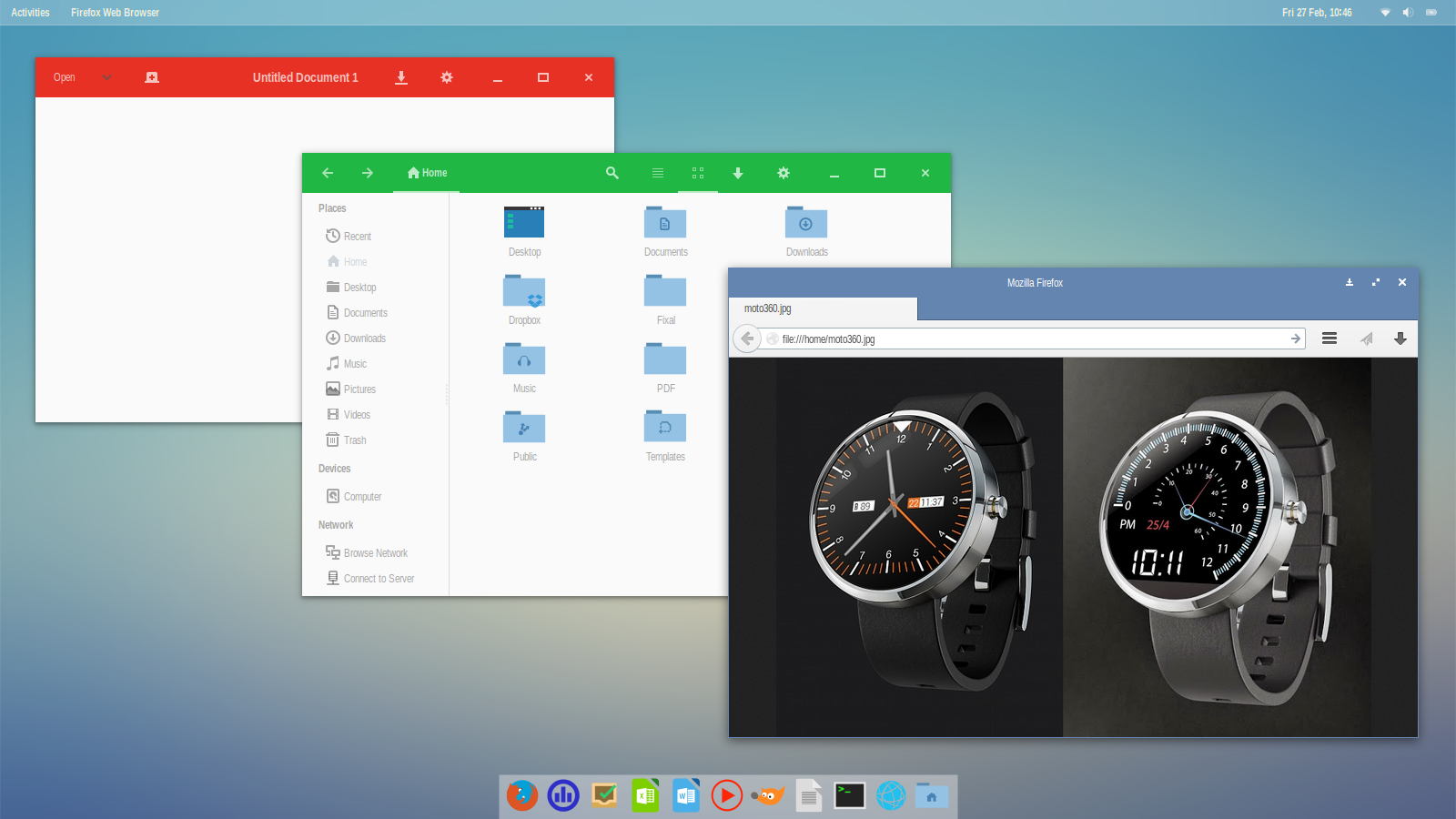Select the Fixal folder
The width and height of the screenshot is (1456, 819).
click(x=665, y=291)
